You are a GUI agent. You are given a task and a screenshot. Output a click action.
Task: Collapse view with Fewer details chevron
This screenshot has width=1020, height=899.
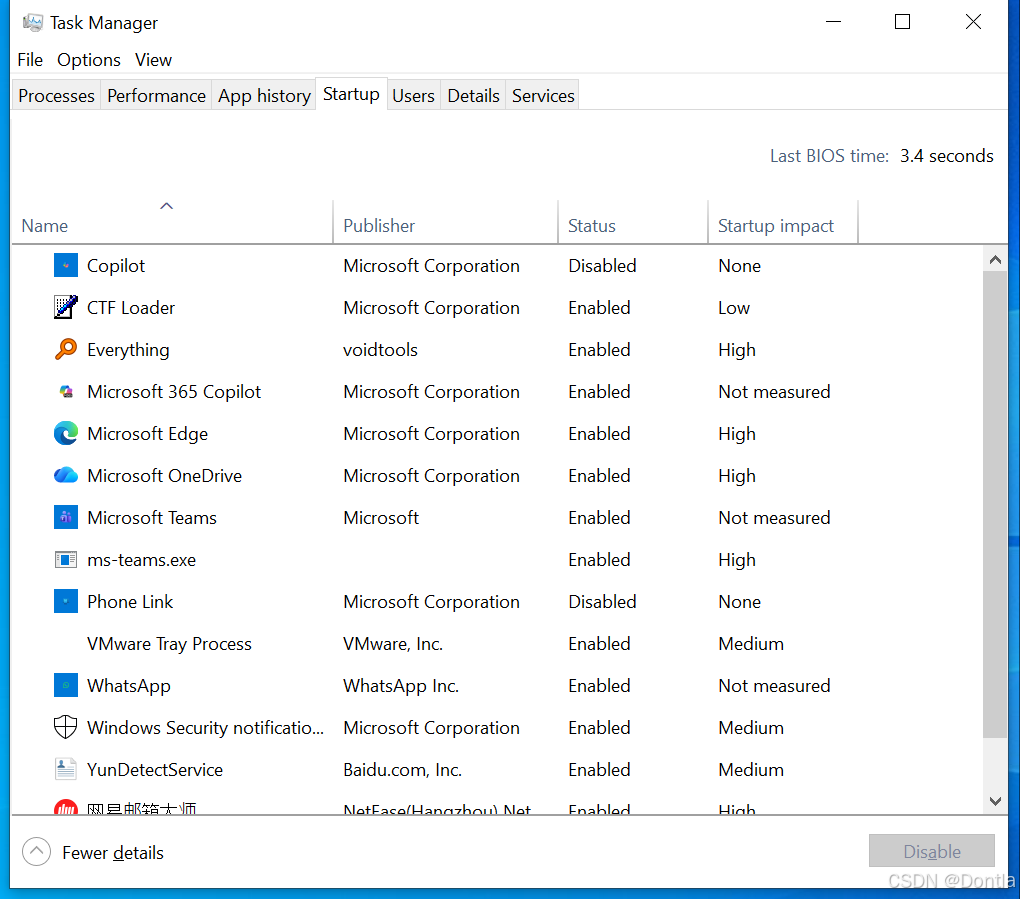coord(36,852)
